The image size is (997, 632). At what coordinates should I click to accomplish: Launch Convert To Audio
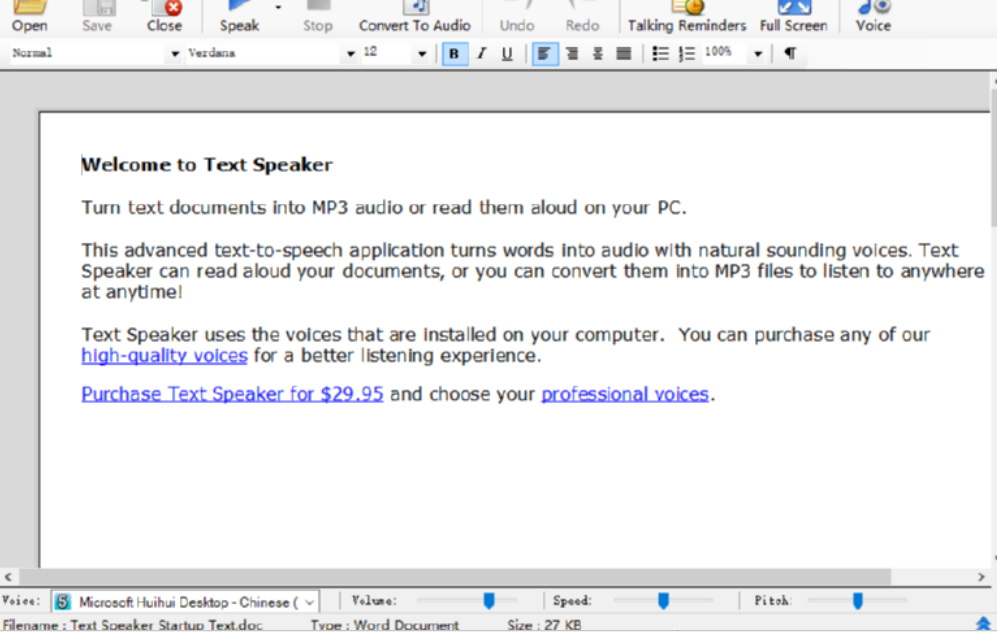[x=415, y=17]
